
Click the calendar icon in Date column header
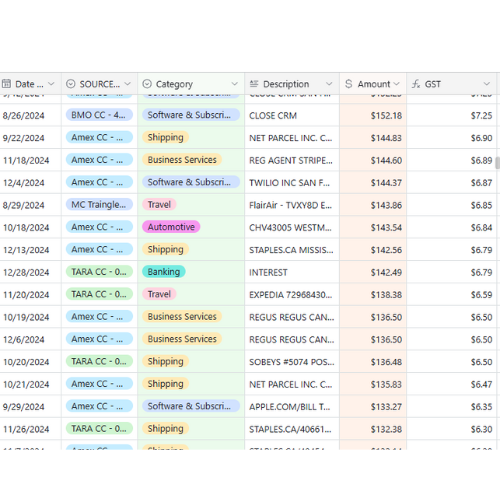[6, 84]
